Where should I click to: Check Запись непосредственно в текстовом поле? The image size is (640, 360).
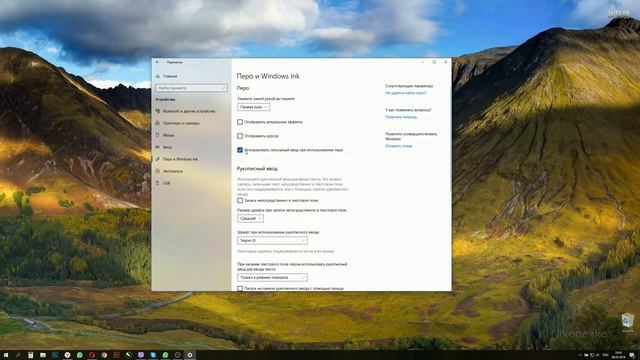coord(240,200)
